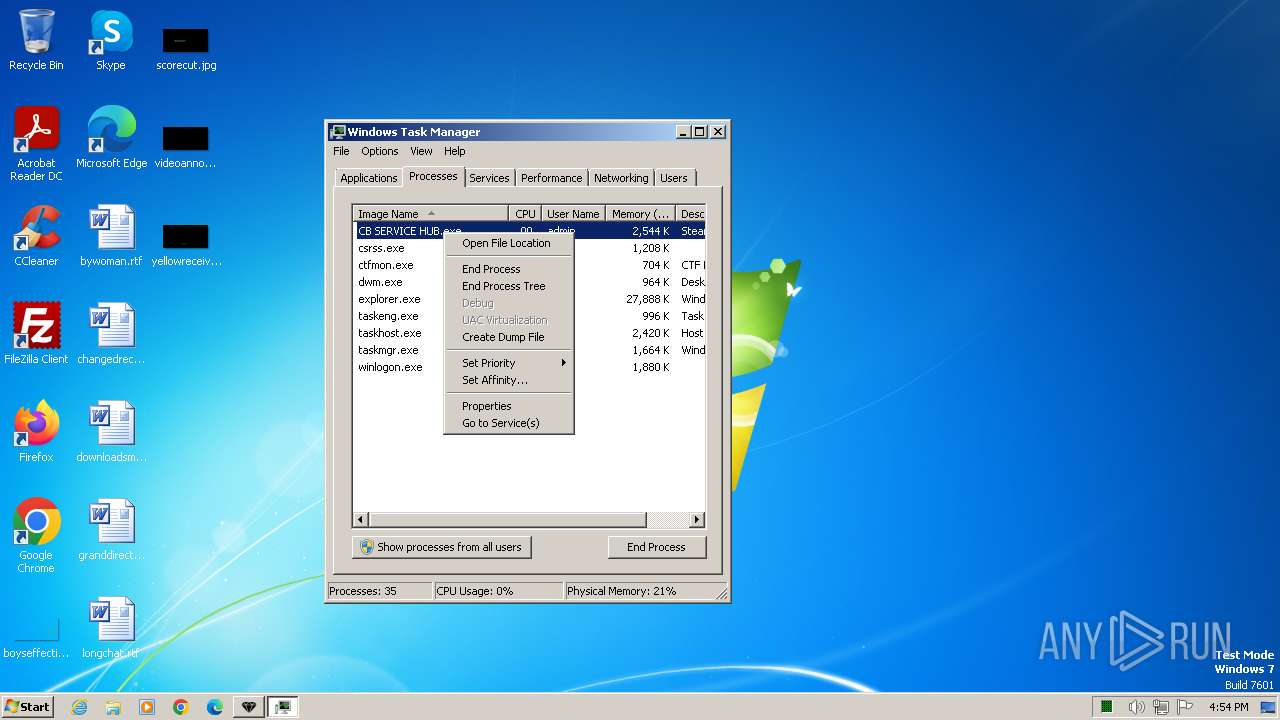Choose Set Affinity… option
This screenshot has width=1280, height=720.
[509, 380]
